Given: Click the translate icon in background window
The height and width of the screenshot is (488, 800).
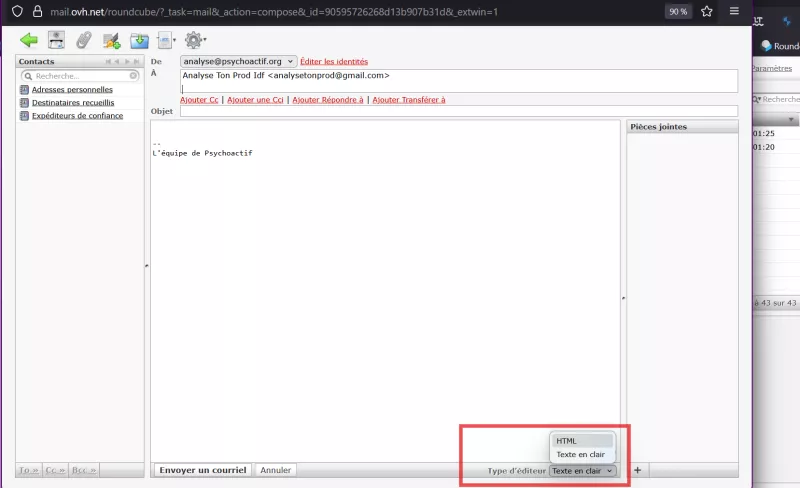Looking at the screenshot, I should (x=758, y=21).
